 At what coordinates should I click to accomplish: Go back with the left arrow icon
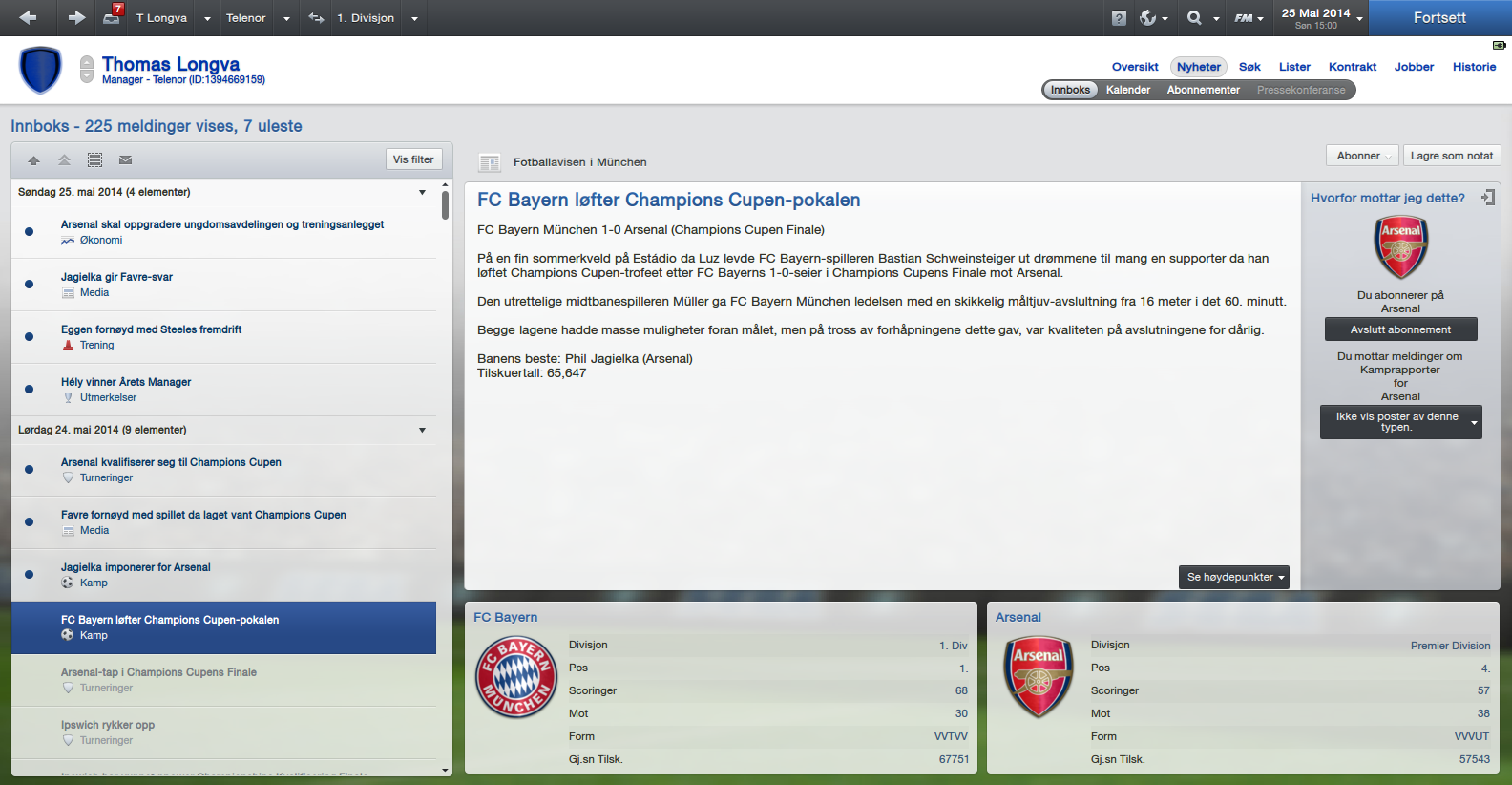(x=28, y=17)
